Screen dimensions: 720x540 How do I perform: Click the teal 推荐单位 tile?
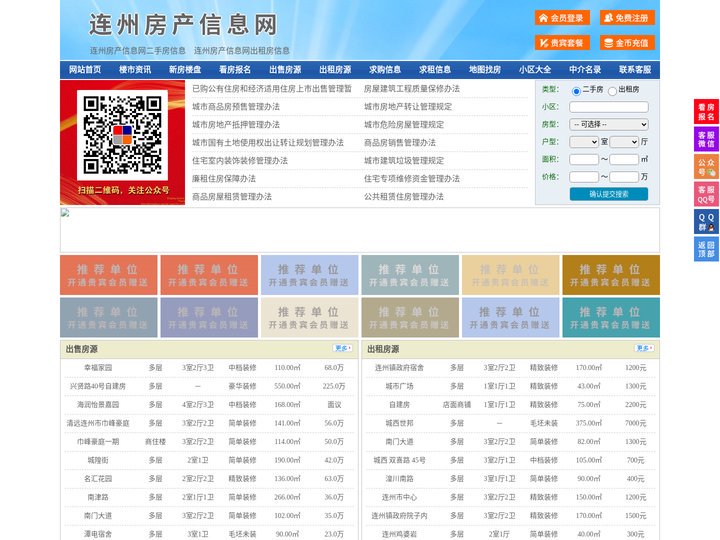coord(611,318)
